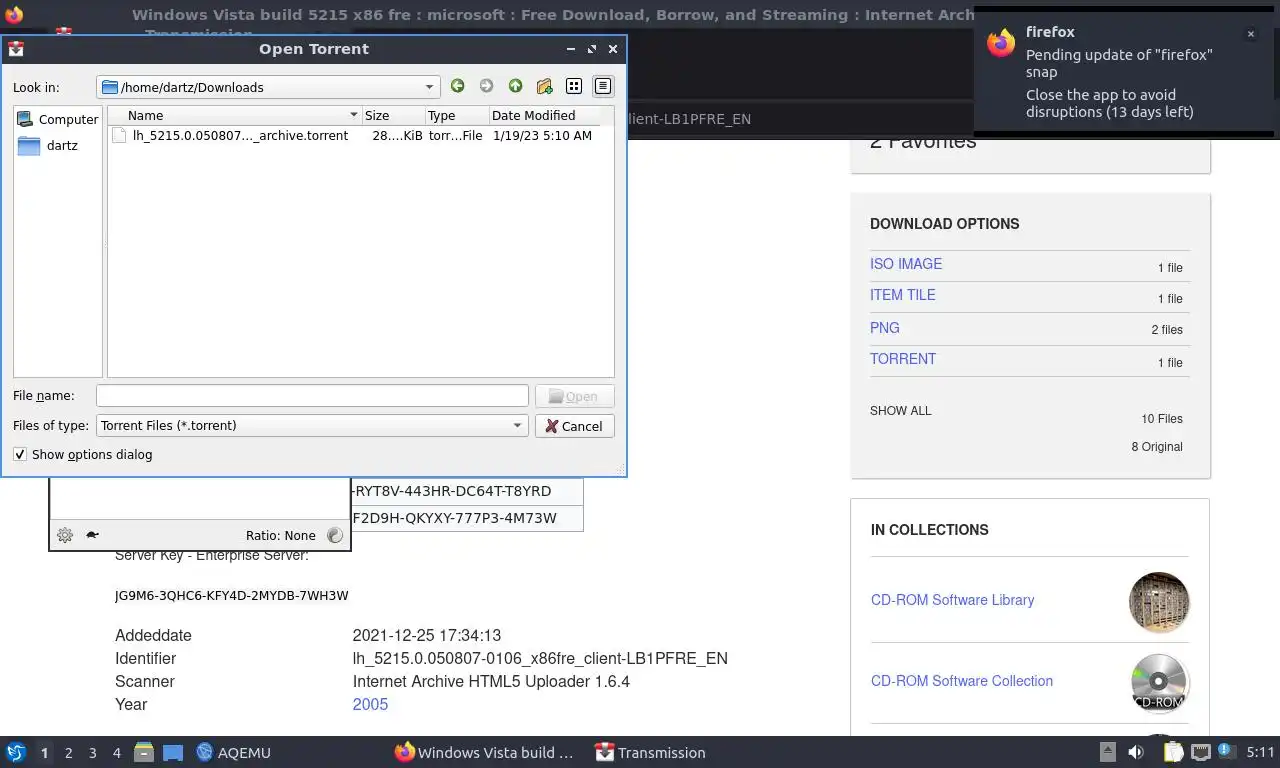Sort files by Size column
This screenshot has width=1280, height=768.
point(393,115)
